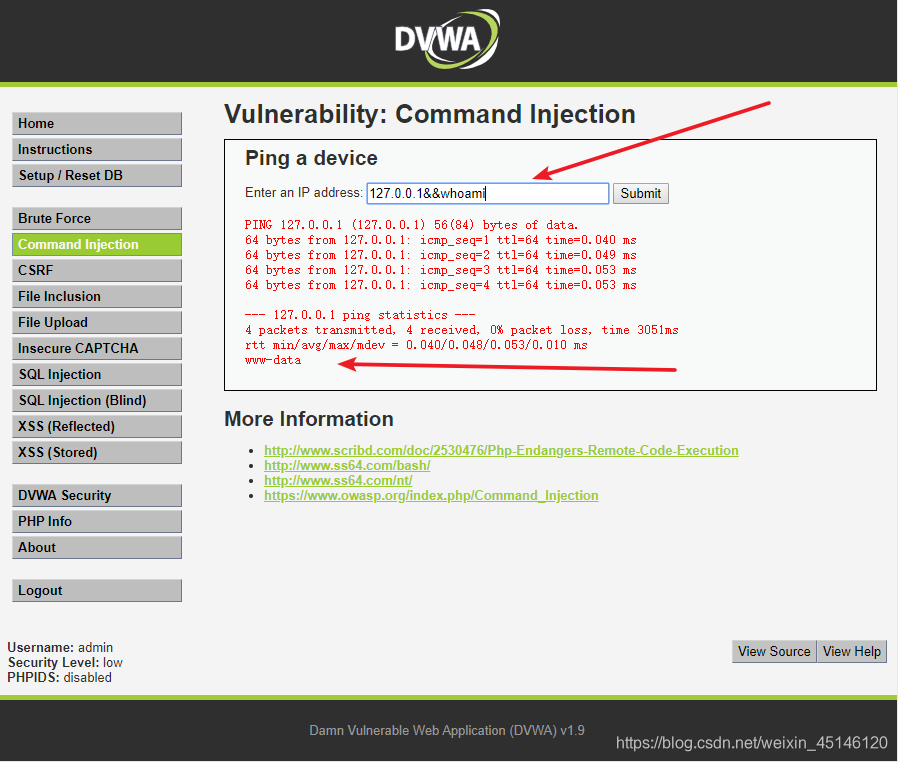Click the 'Username: admin' text
The image size is (898, 762).
[60, 647]
